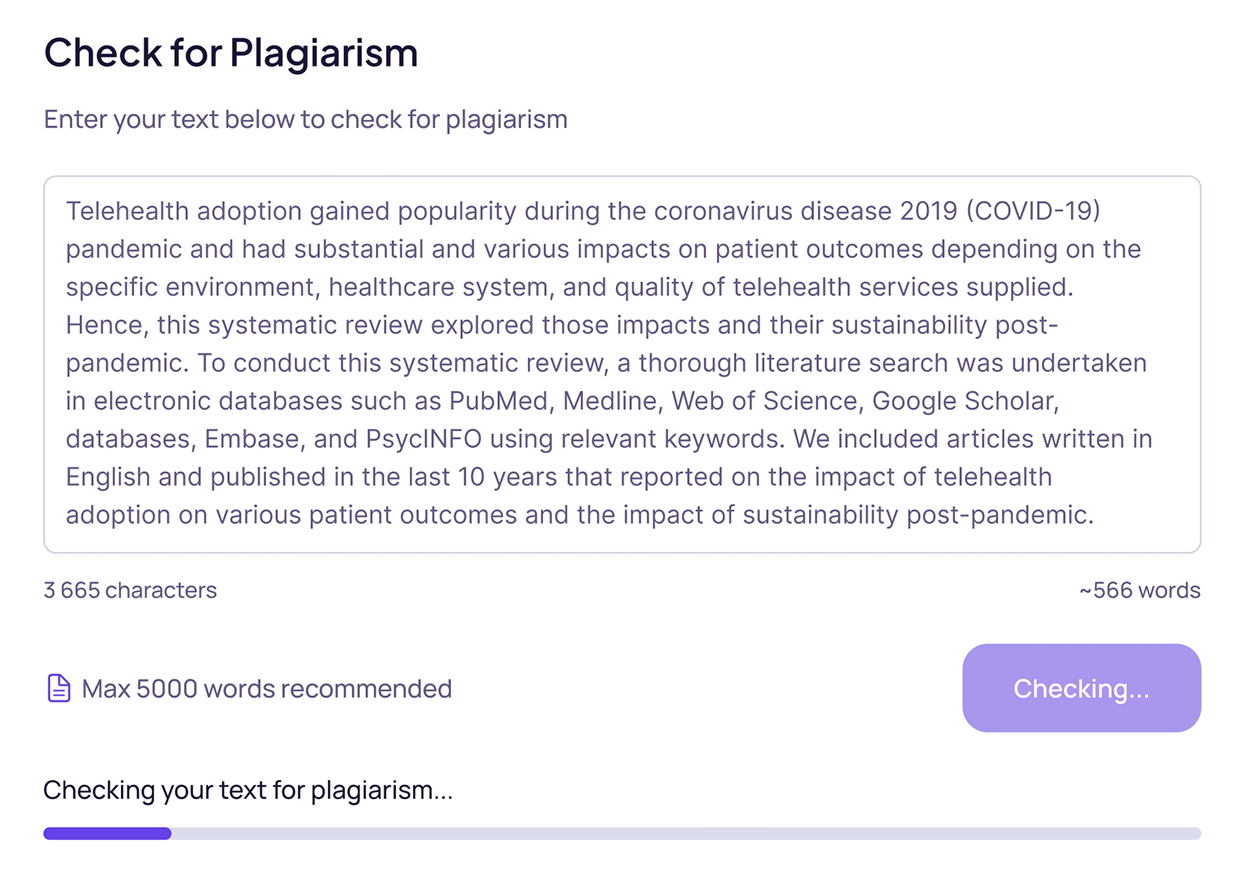1240x875 pixels.
Task: Click the "Enter your text below" subtitle
Action: [305, 120]
